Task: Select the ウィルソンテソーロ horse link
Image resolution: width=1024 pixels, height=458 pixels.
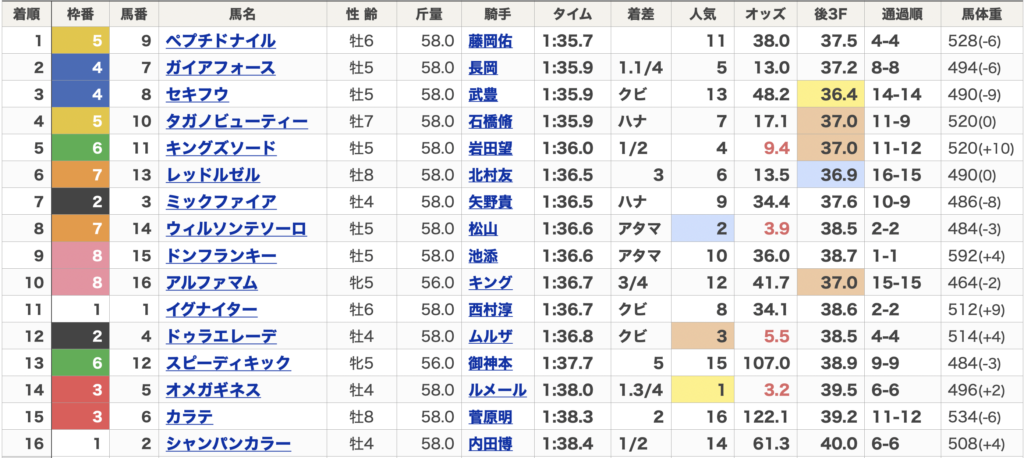Action: (x=235, y=229)
